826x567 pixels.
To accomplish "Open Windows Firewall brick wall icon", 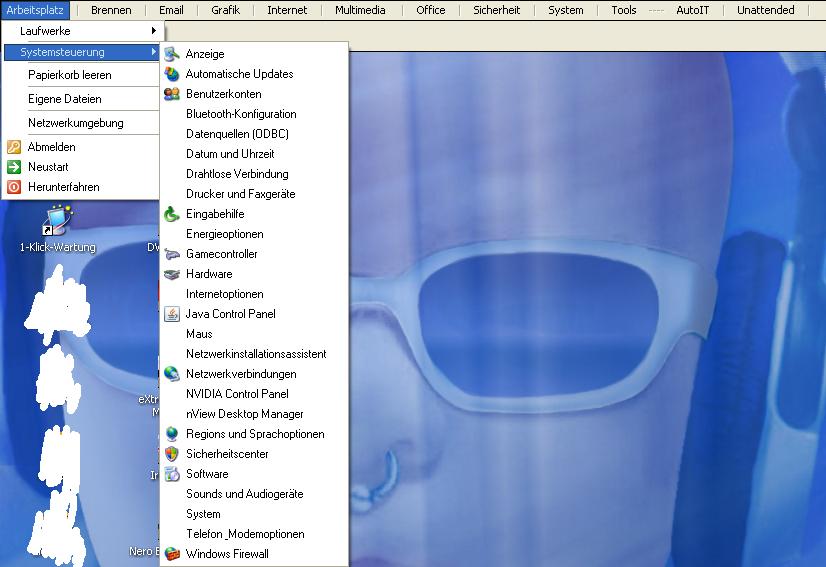I will (172, 554).
